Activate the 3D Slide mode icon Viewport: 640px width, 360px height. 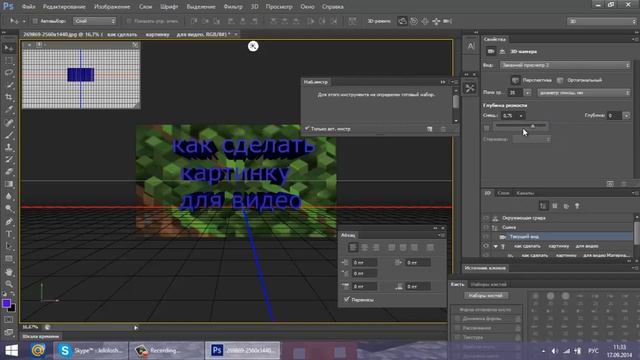pyautogui.click(x=436, y=21)
